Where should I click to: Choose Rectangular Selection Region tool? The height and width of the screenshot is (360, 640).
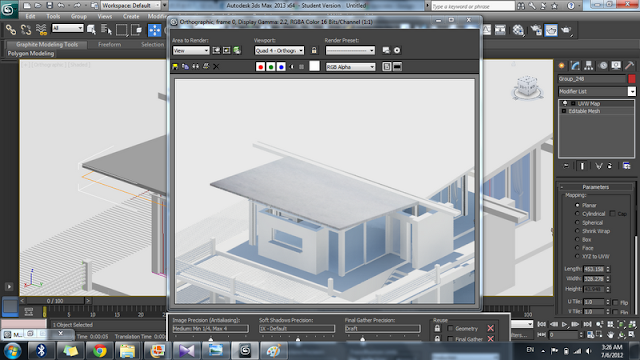(121, 30)
